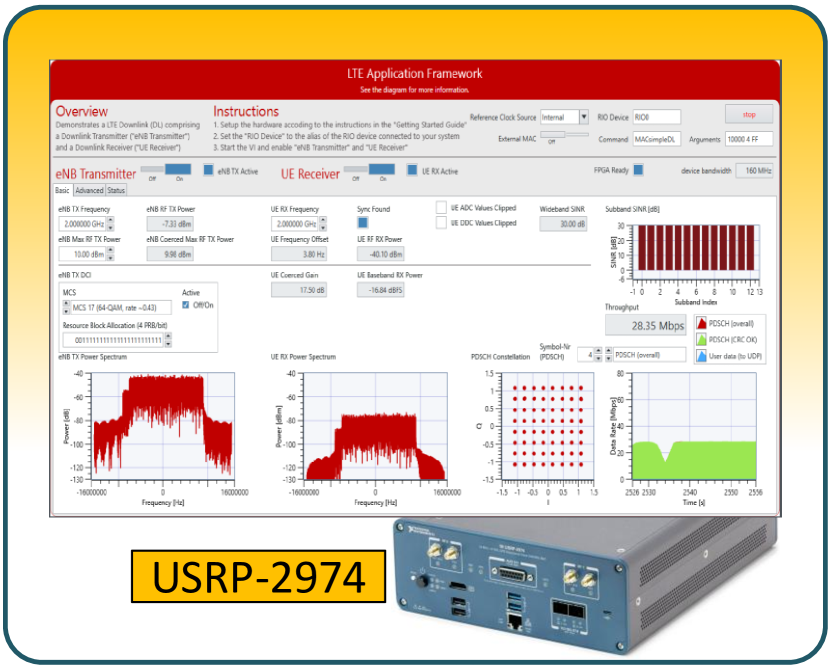The image size is (830, 665).
Task: Click the UE RX Power Spectrum graph
Action: (375, 426)
